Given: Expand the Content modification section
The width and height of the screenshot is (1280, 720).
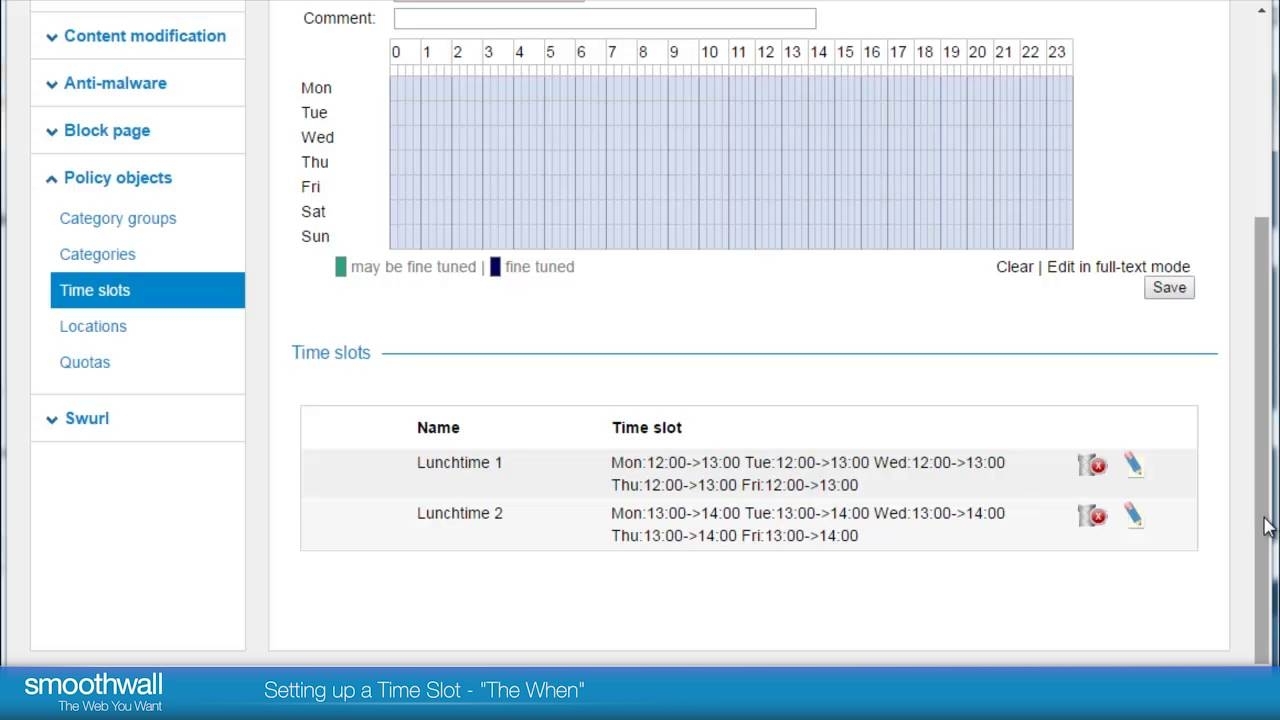Looking at the screenshot, I should (137, 36).
